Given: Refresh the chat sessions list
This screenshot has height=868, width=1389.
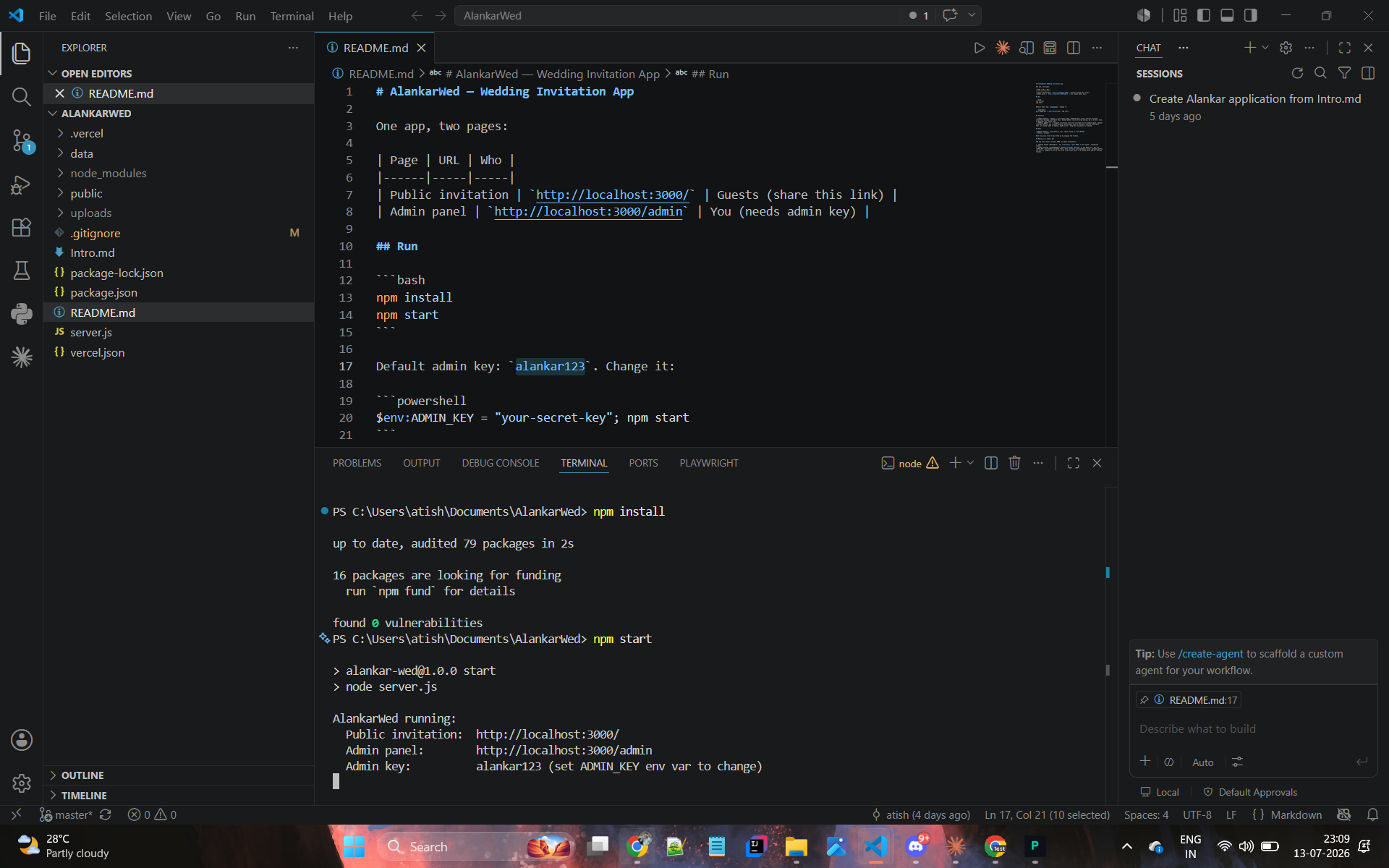Looking at the screenshot, I should [1297, 73].
